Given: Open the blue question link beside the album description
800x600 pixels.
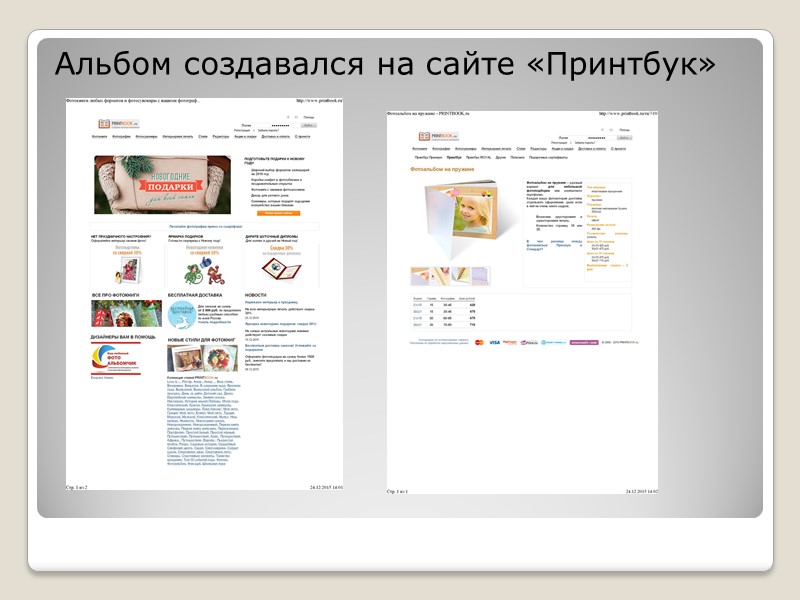Looking at the screenshot, I should point(554,245).
